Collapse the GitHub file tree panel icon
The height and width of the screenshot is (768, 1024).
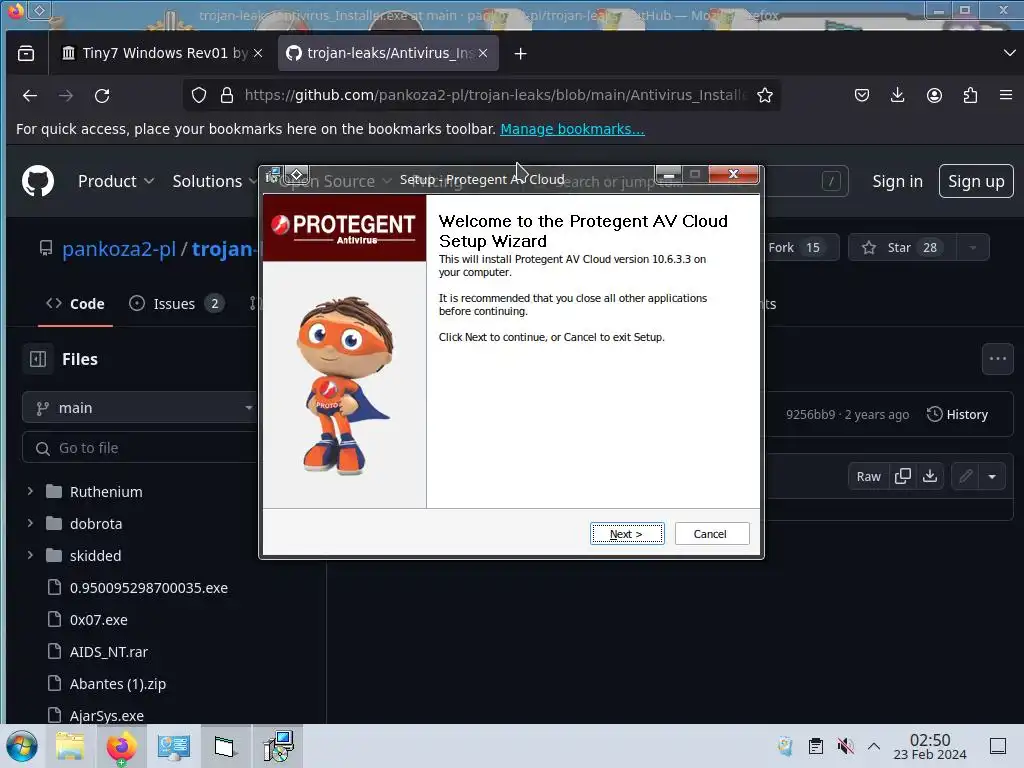[x=38, y=359]
